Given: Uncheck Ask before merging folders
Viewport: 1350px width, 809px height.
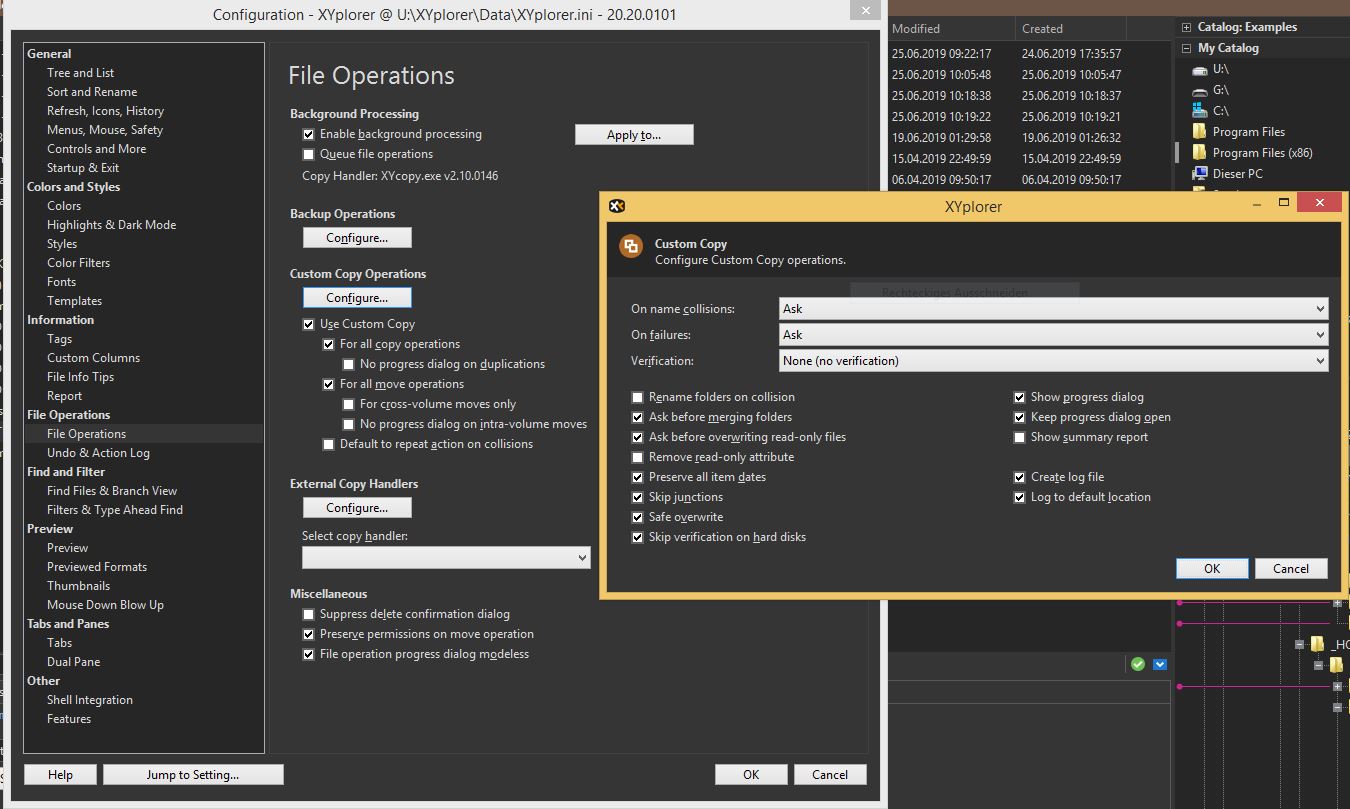Looking at the screenshot, I should click(x=637, y=417).
